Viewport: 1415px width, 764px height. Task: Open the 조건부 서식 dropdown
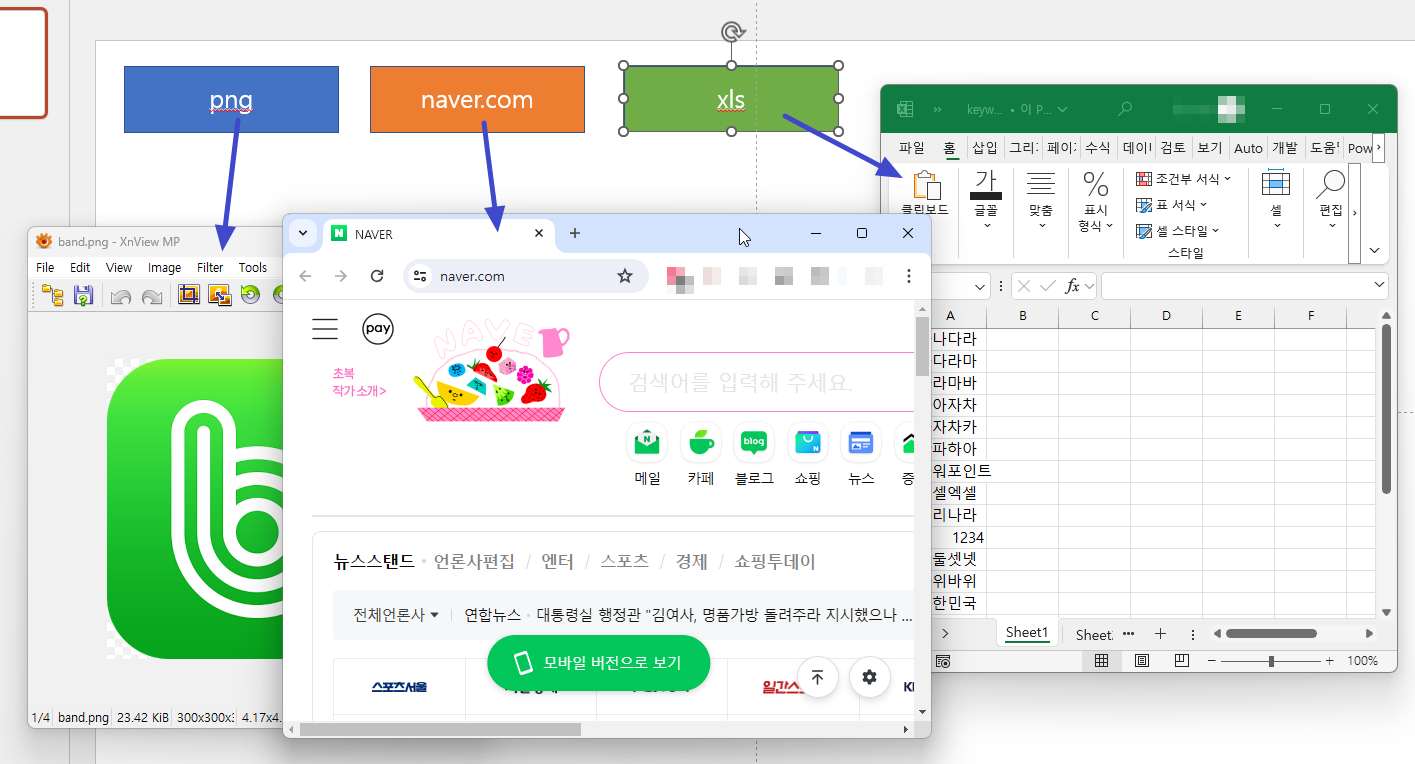point(1184,179)
